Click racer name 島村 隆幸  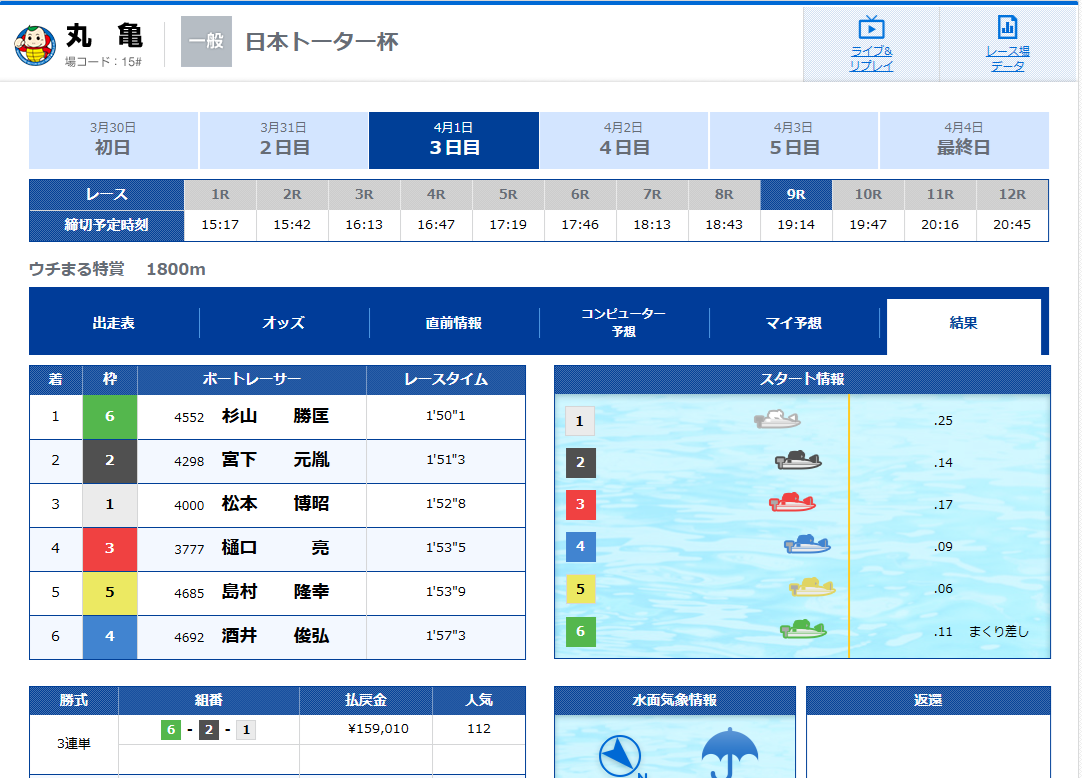(x=275, y=592)
